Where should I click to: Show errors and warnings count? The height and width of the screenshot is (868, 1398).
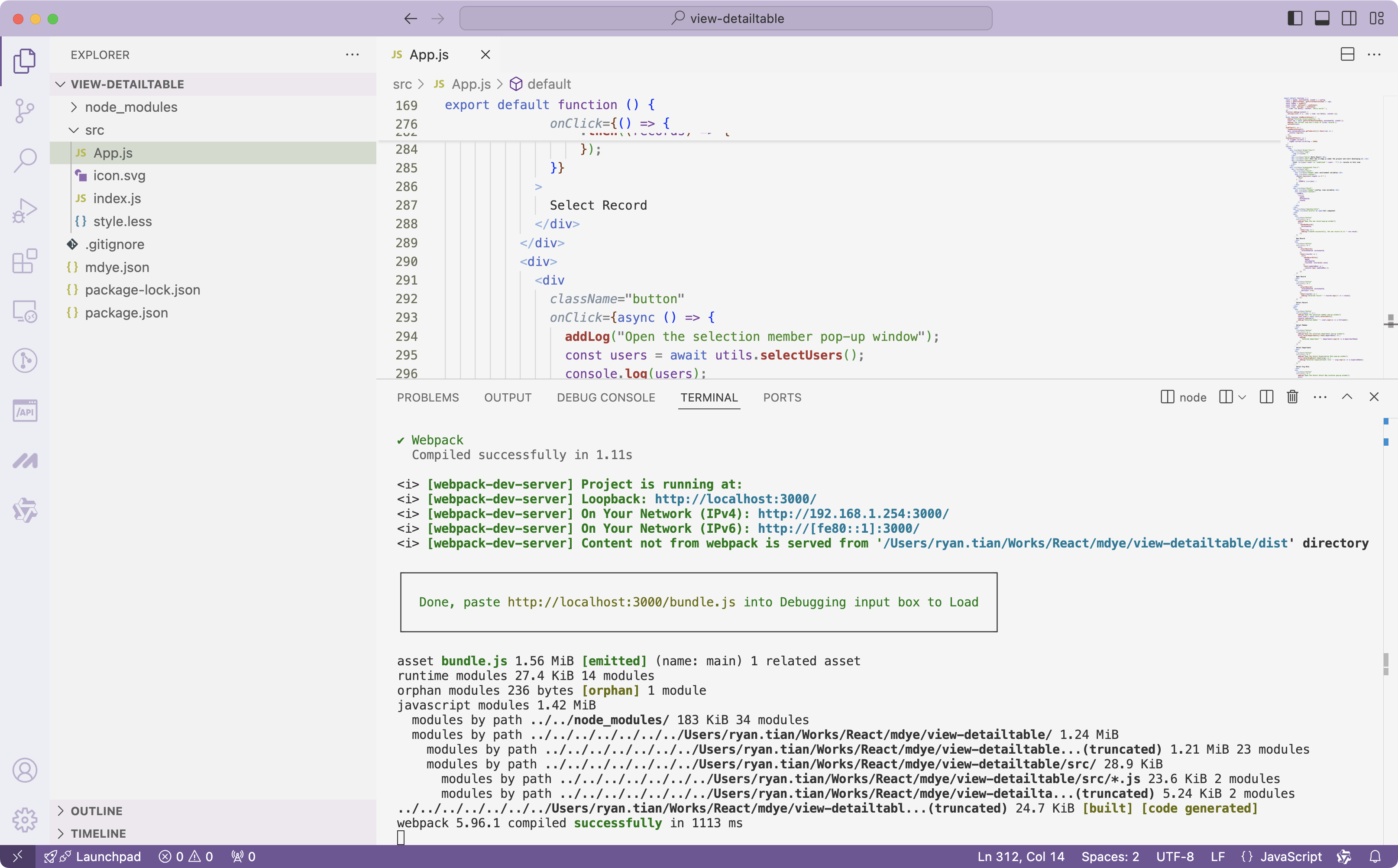click(x=186, y=856)
